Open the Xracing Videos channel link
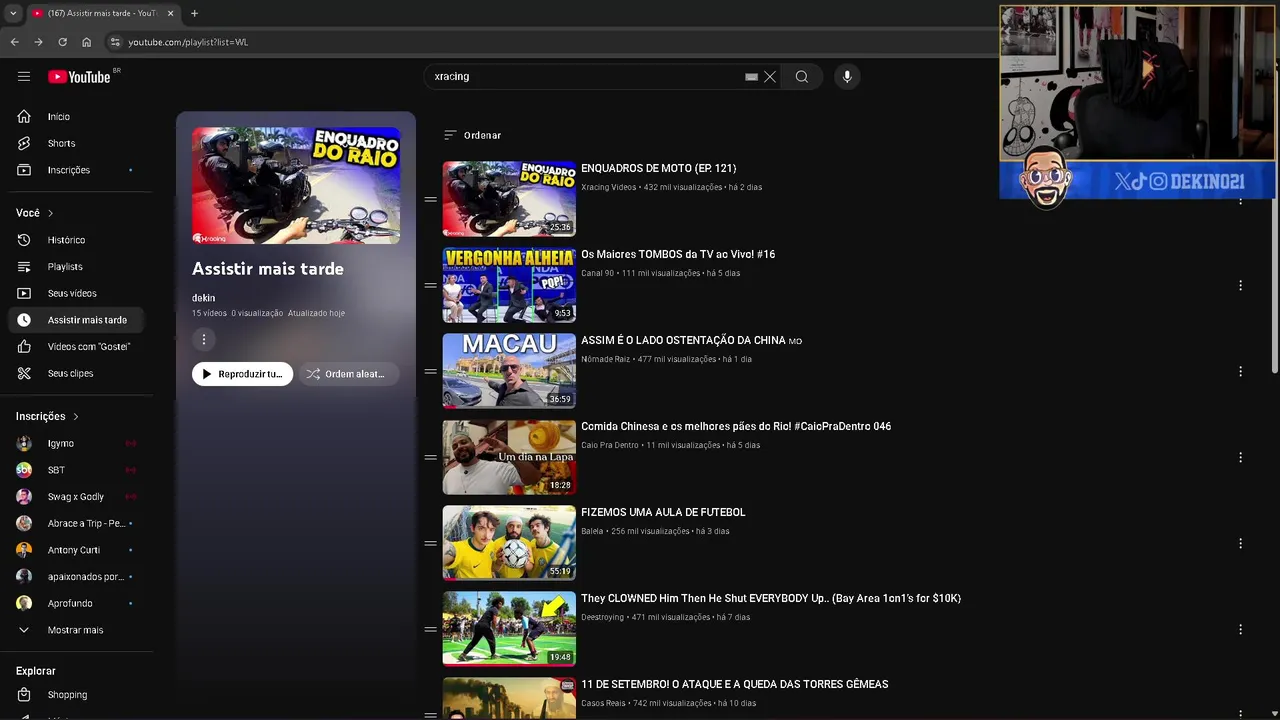This screenshot has height=720, width=1280. pyautogui.click(x=608, y=187)
